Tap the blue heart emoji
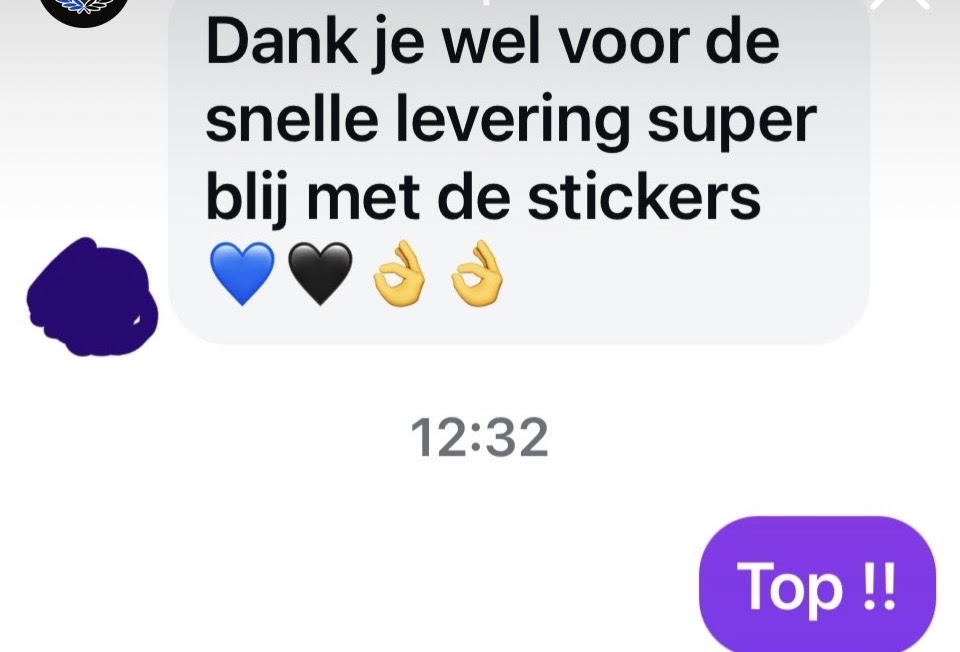Screen dimensions: 960x652 (x=242, y=273)
